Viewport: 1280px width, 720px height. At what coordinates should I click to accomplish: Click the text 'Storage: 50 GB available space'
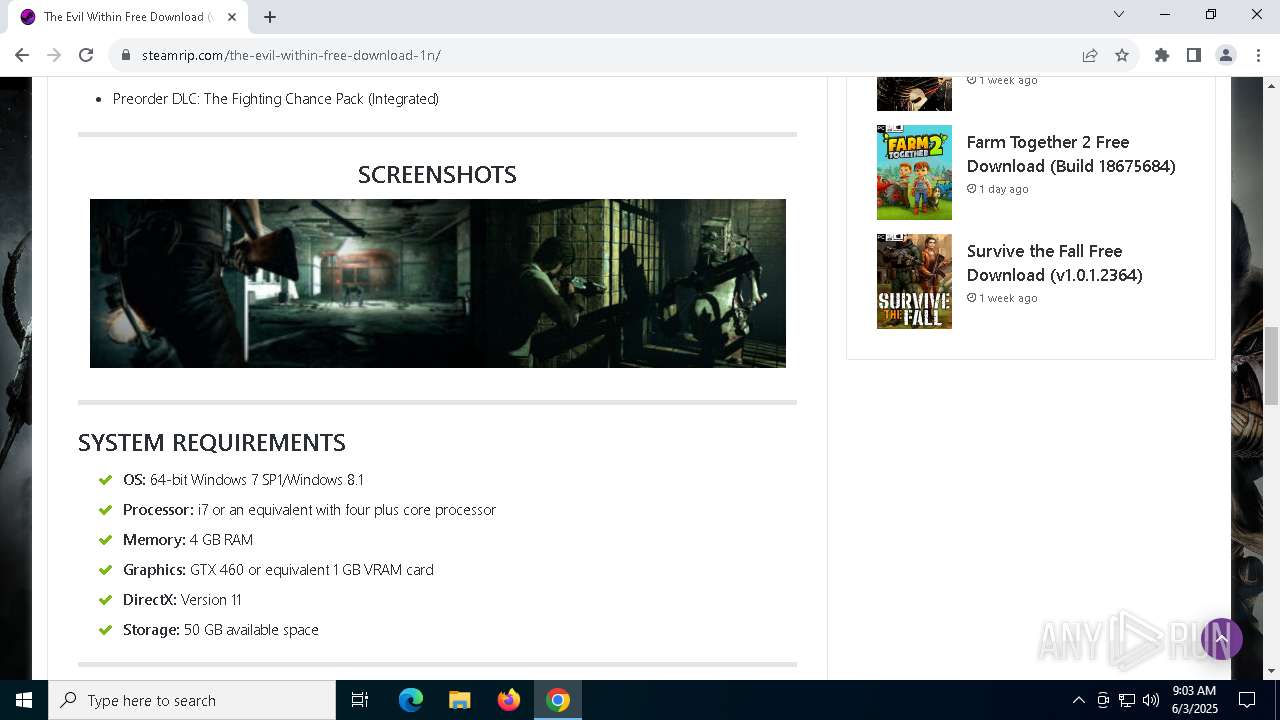click(x=221, y=629)
